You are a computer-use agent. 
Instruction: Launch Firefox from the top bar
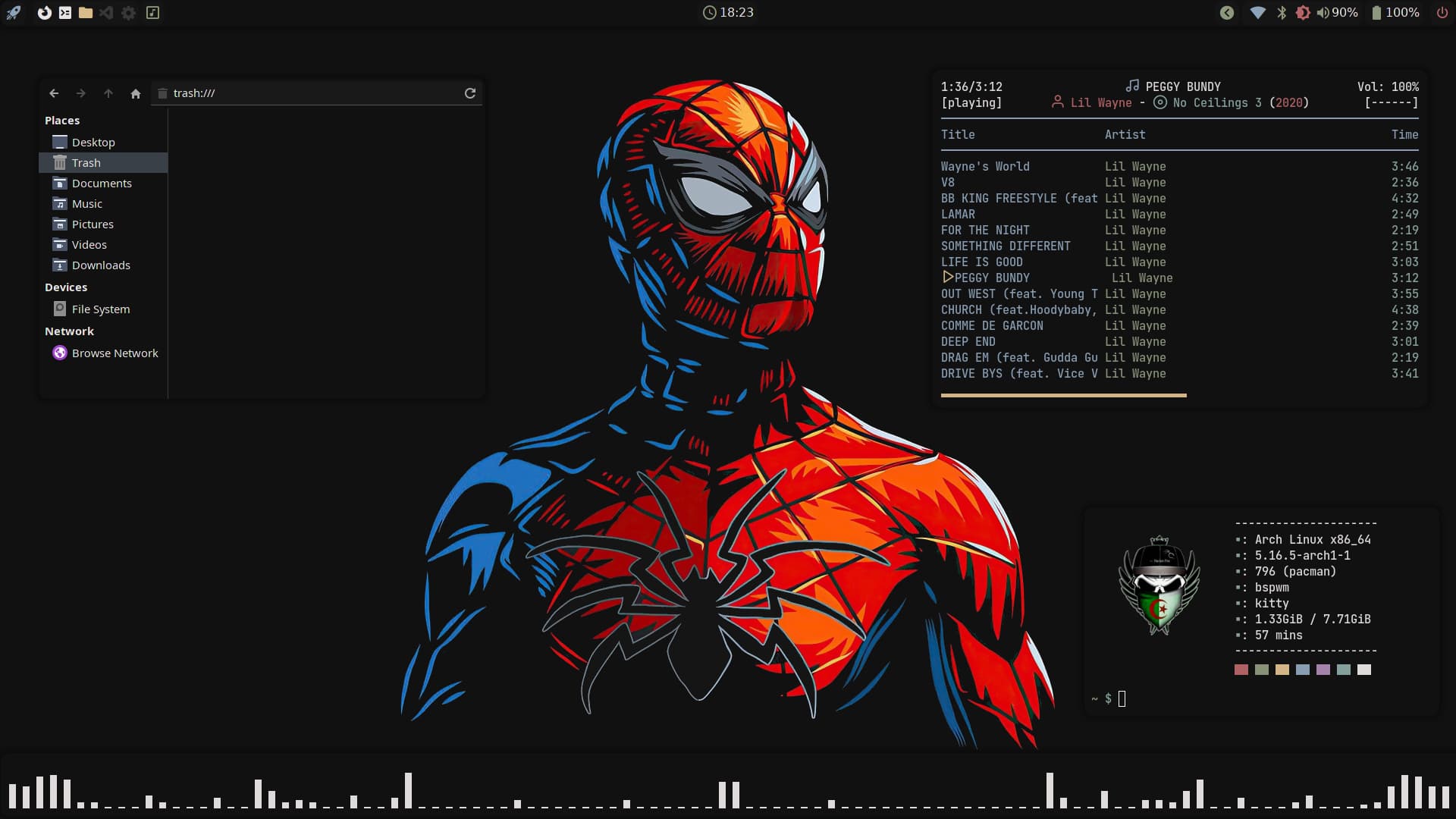45,13
